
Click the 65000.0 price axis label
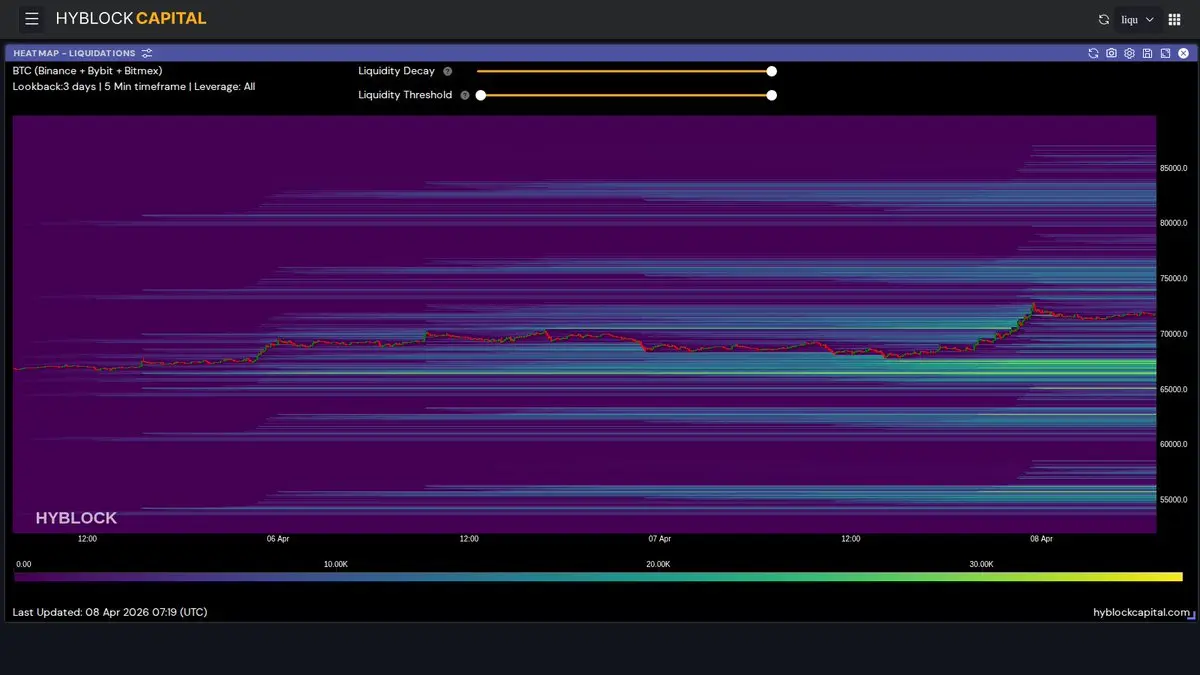pyautogui.click(x=1173, y=389)
